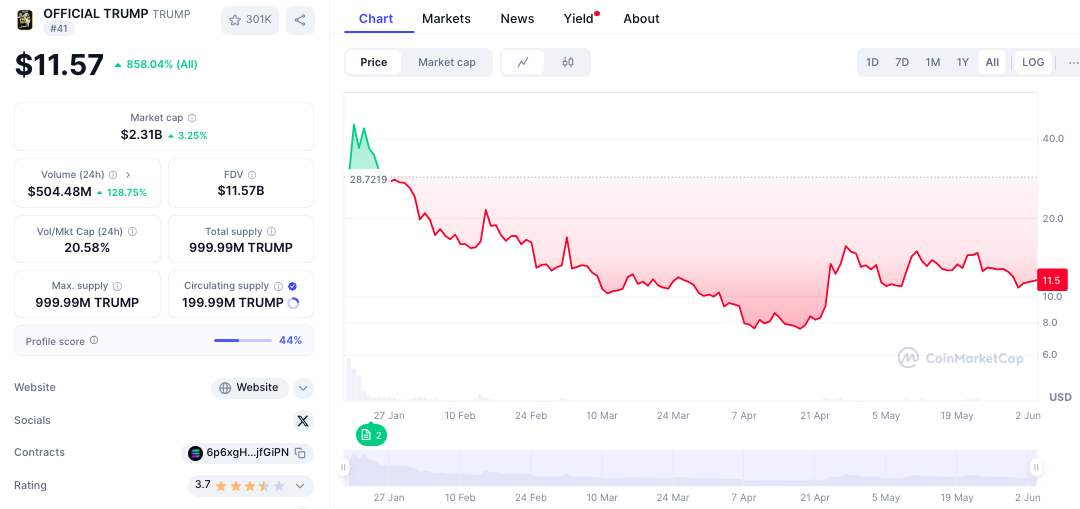The image size is (1080, 509).
Task: Show info tooltip for Profile score
Action: click(x=94, y=340)
